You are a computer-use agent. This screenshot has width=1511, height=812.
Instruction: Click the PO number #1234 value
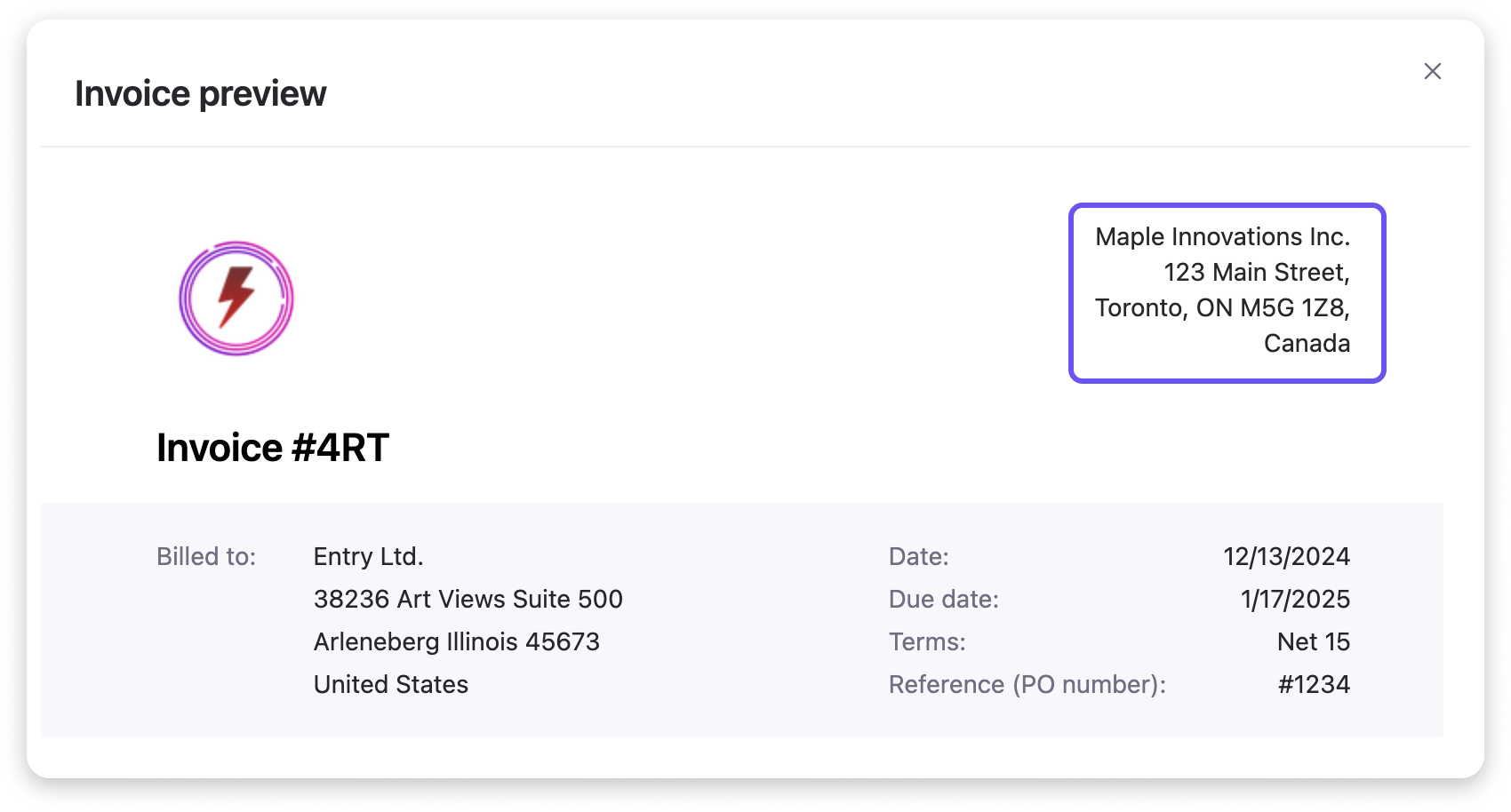pyautogui.click(x=1314, y=684)
